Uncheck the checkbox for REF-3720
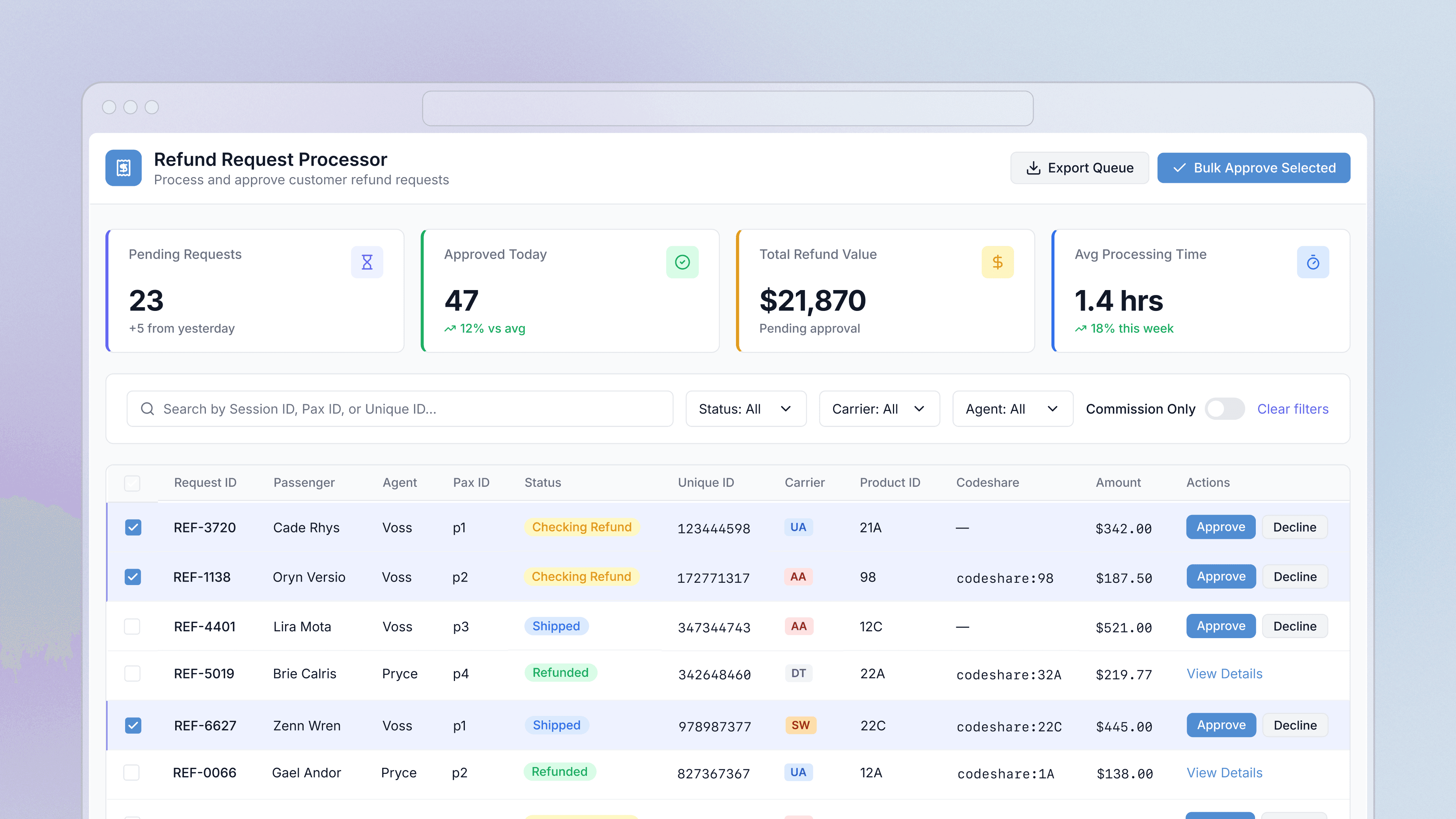Image resolution: width=1456 pixels, height=819 pixels. (x=133, y=527)
